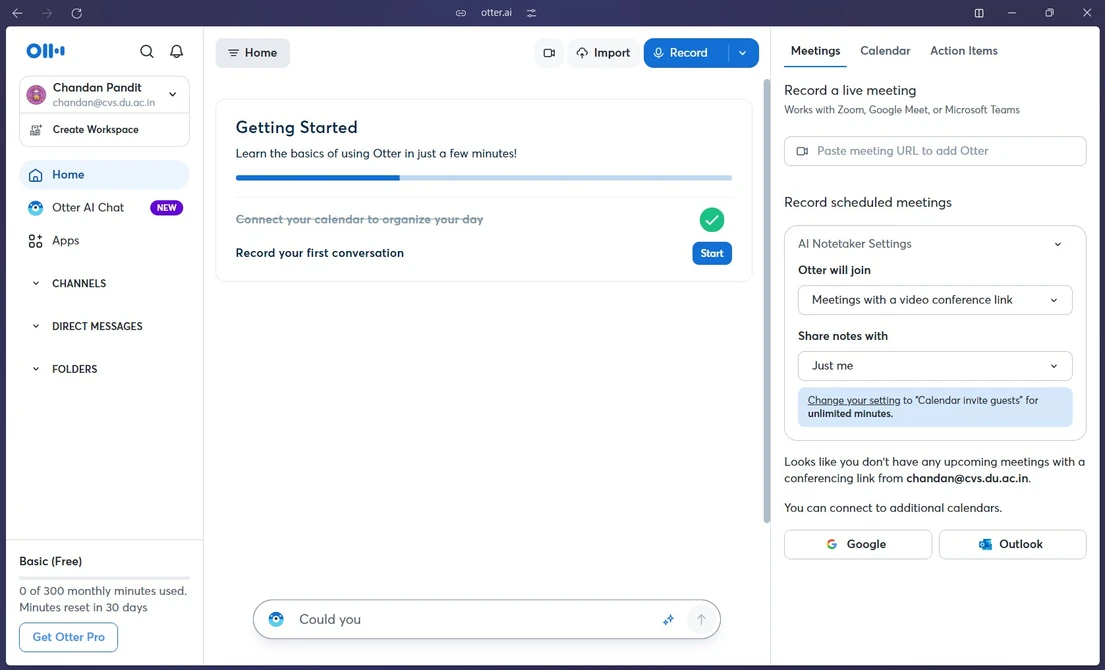The width and height of the screenshot is (1105, 670).
Task: Click the Home header menu button
Action: (x=252, y=53)
